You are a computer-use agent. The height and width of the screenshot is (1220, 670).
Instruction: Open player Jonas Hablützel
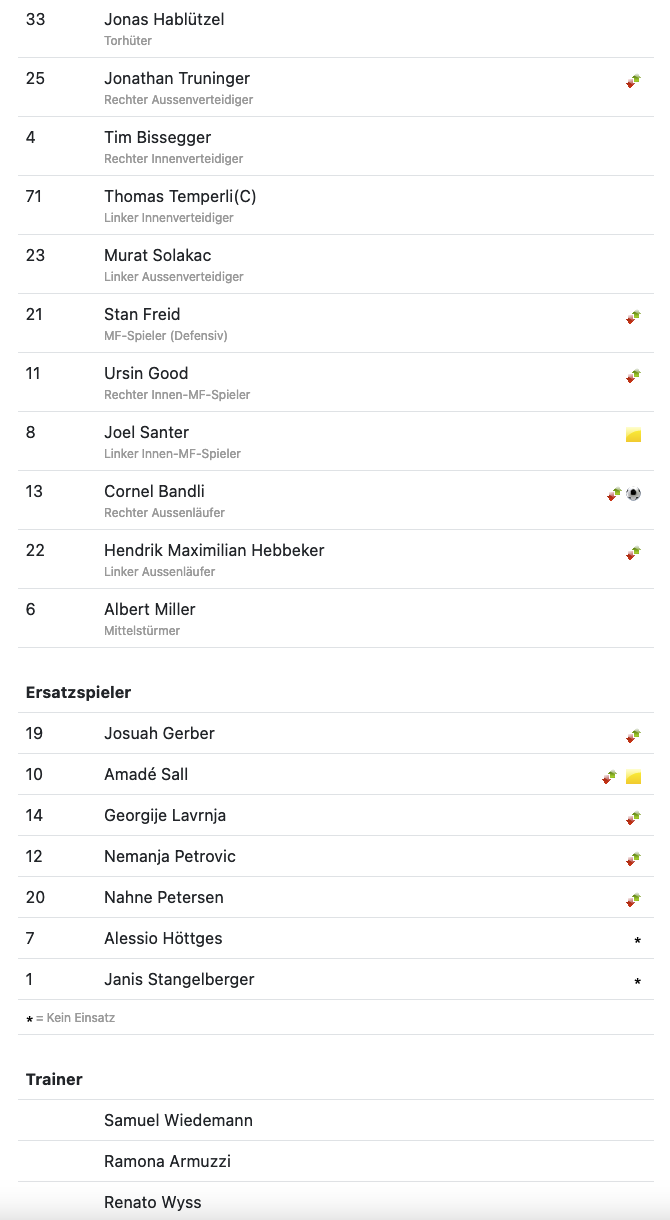[336, 28]
